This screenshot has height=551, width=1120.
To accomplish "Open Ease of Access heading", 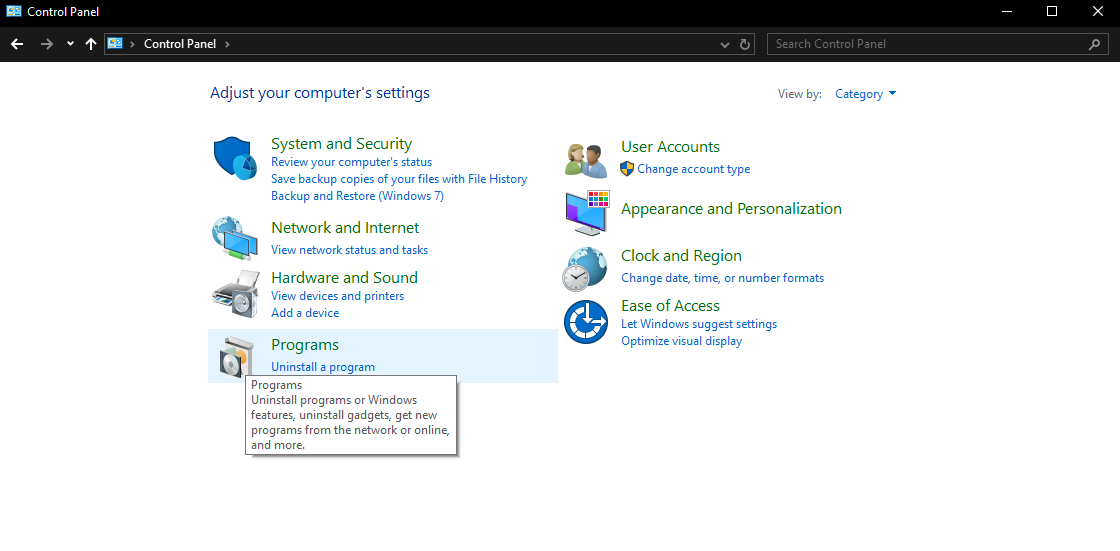I will pos(670,306).
